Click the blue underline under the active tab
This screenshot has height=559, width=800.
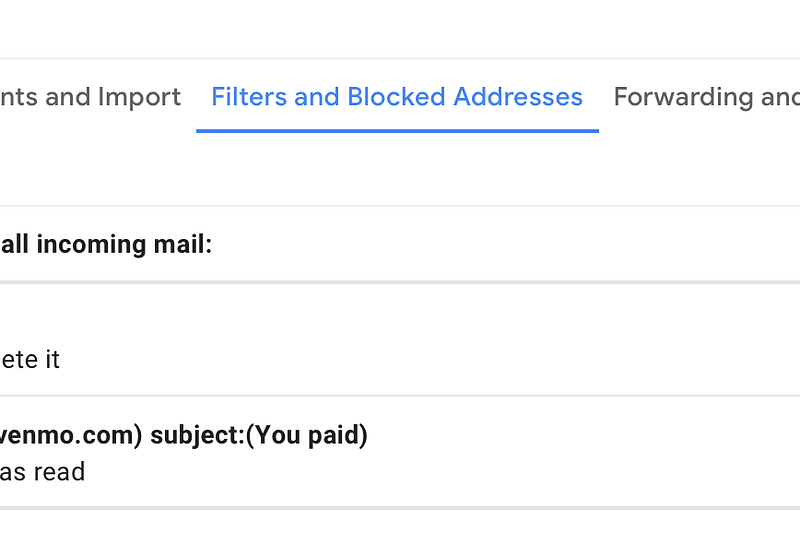pos(397,131)
